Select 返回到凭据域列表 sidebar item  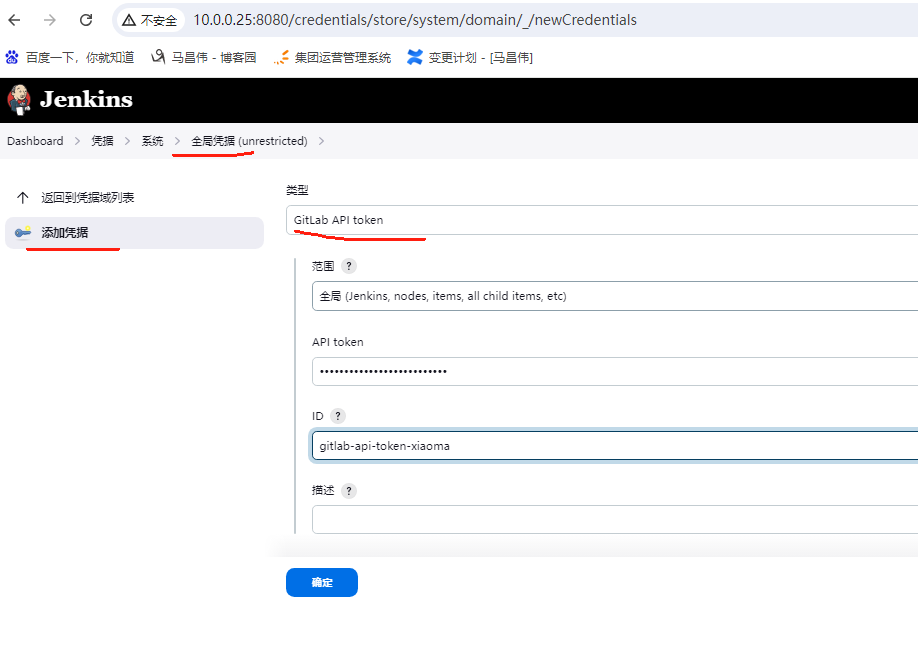pyautogui.click(x=135, y=198)
